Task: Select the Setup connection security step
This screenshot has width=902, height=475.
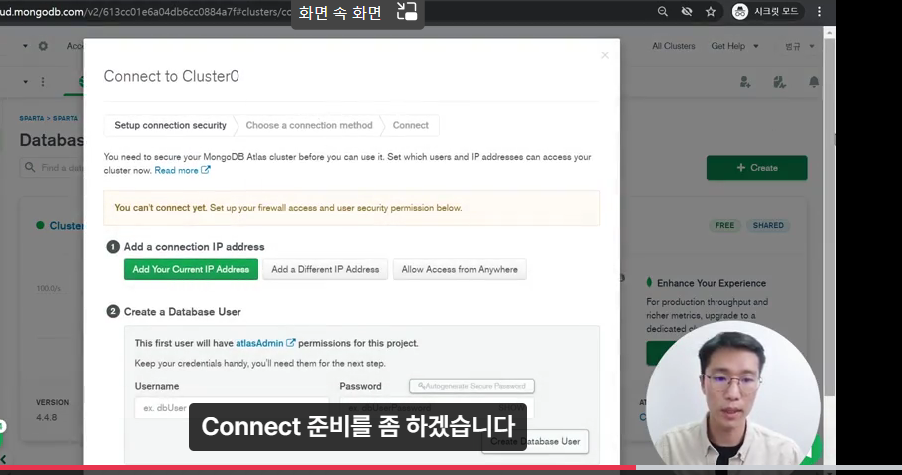Action: pyautogui.click(x=170, y=125)
